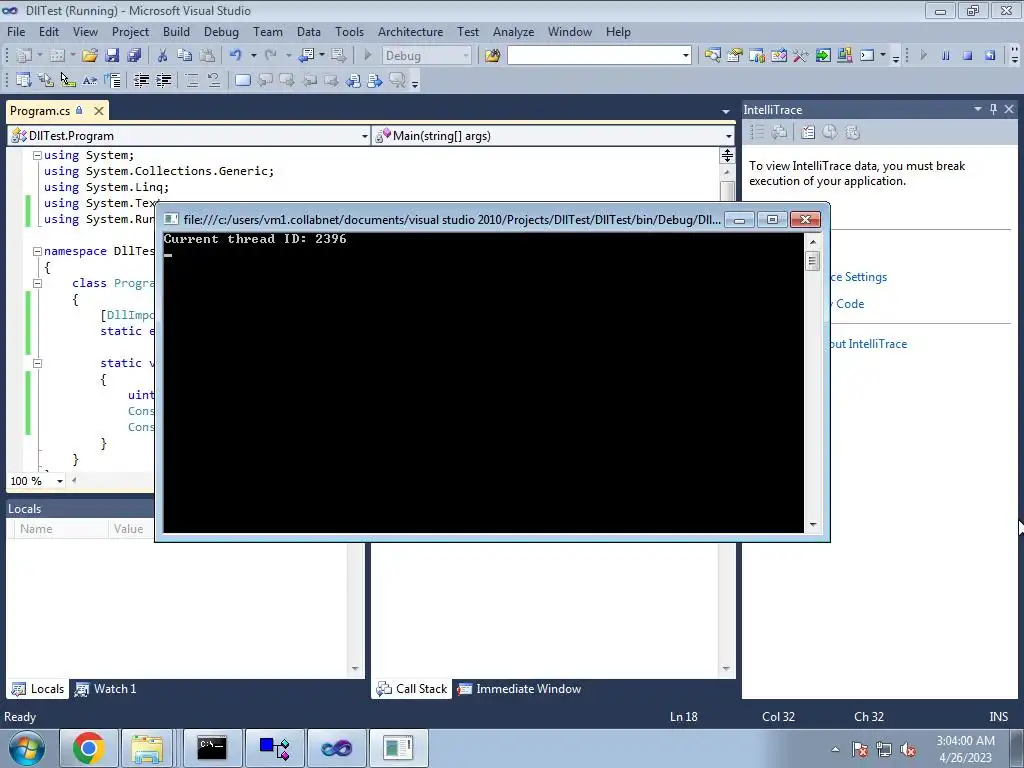Open the Debug menu

(x=221, y=31)
